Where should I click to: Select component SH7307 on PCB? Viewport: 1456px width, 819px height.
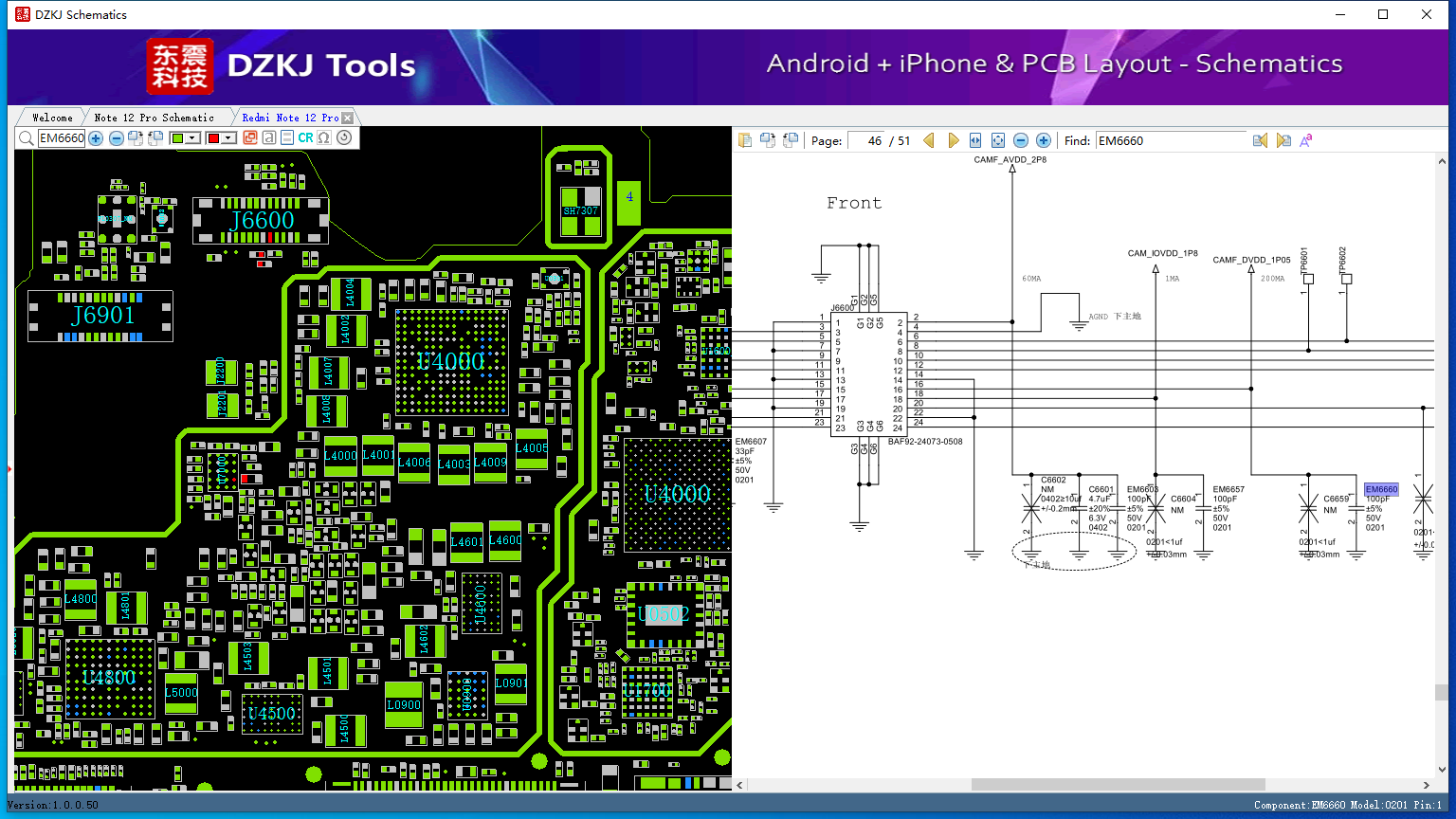point(580,210)
